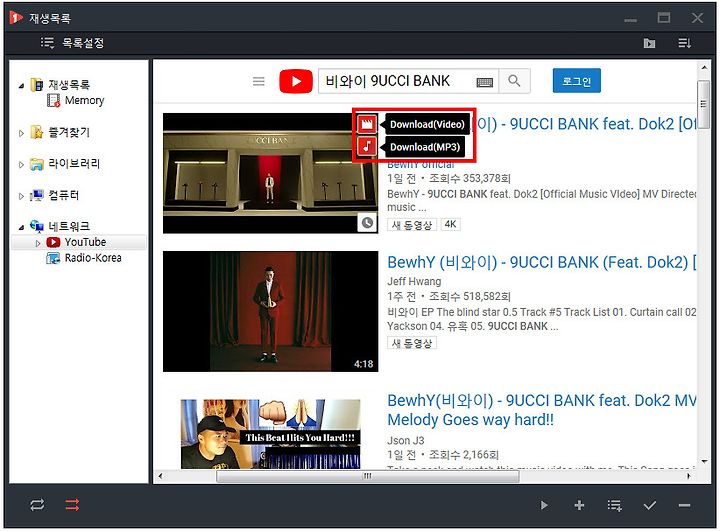The width and height of the screenshot is (720, 531).
Task: Click the vertical scrollbar thumb
Action: point(703,104)
